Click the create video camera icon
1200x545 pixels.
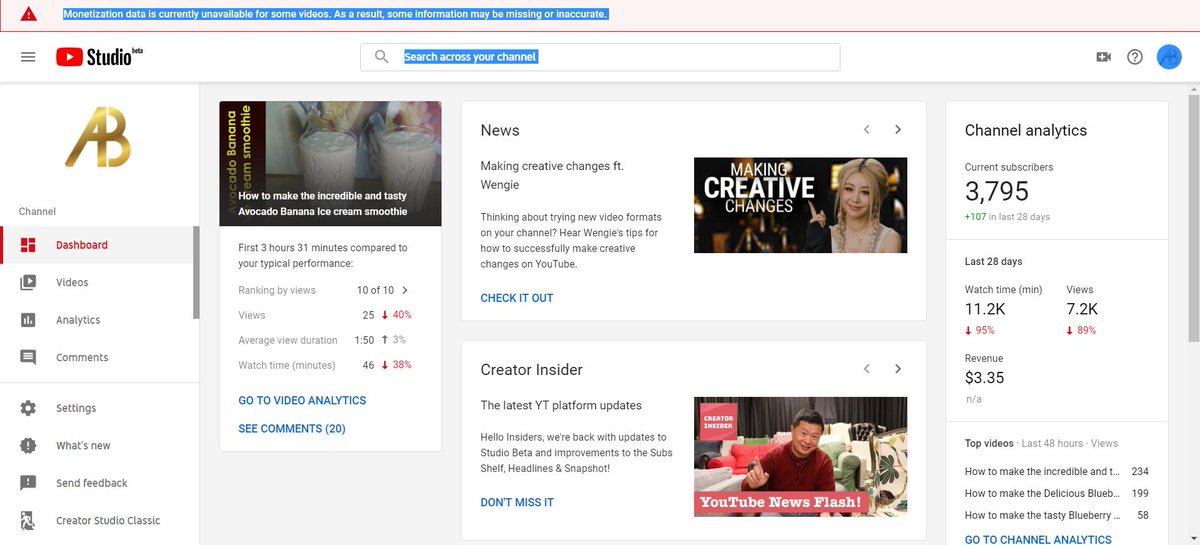pos(1104,57)
